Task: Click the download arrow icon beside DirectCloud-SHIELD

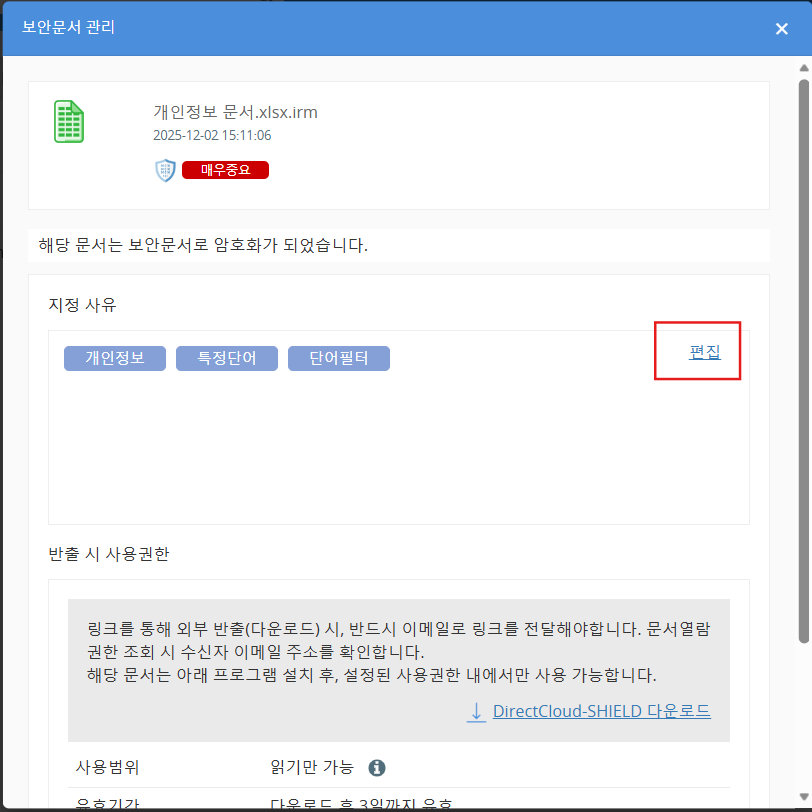Action: click(x=476, y=712)
